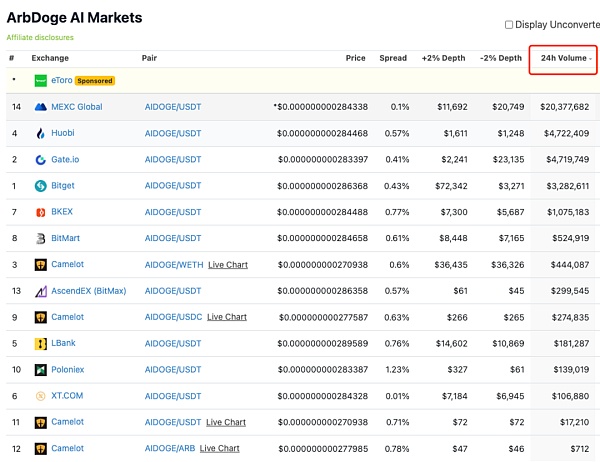Click the Huobi flame logo icon

[41, 133]
